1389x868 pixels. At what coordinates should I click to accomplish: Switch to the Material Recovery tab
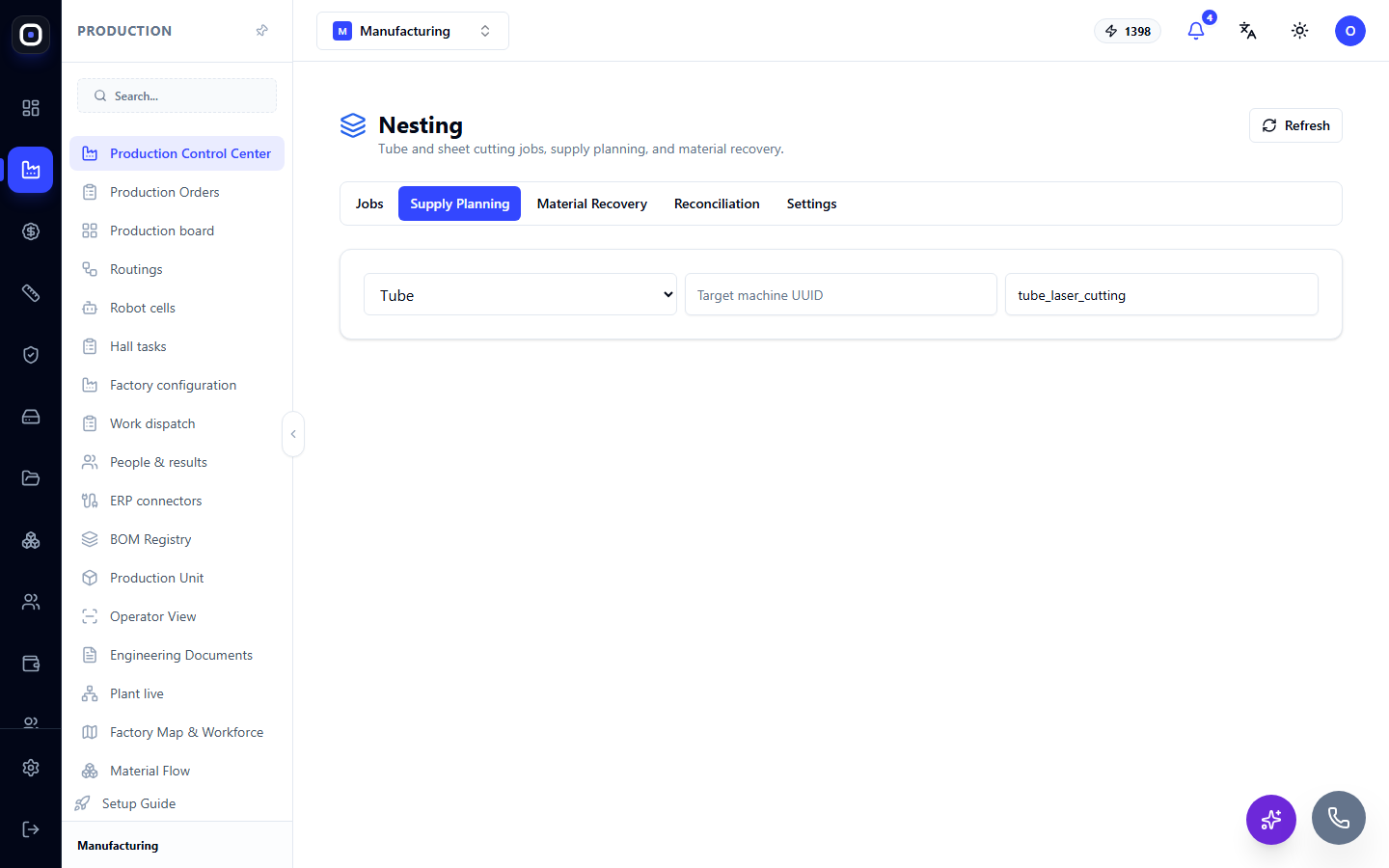(x=592, y=203)
